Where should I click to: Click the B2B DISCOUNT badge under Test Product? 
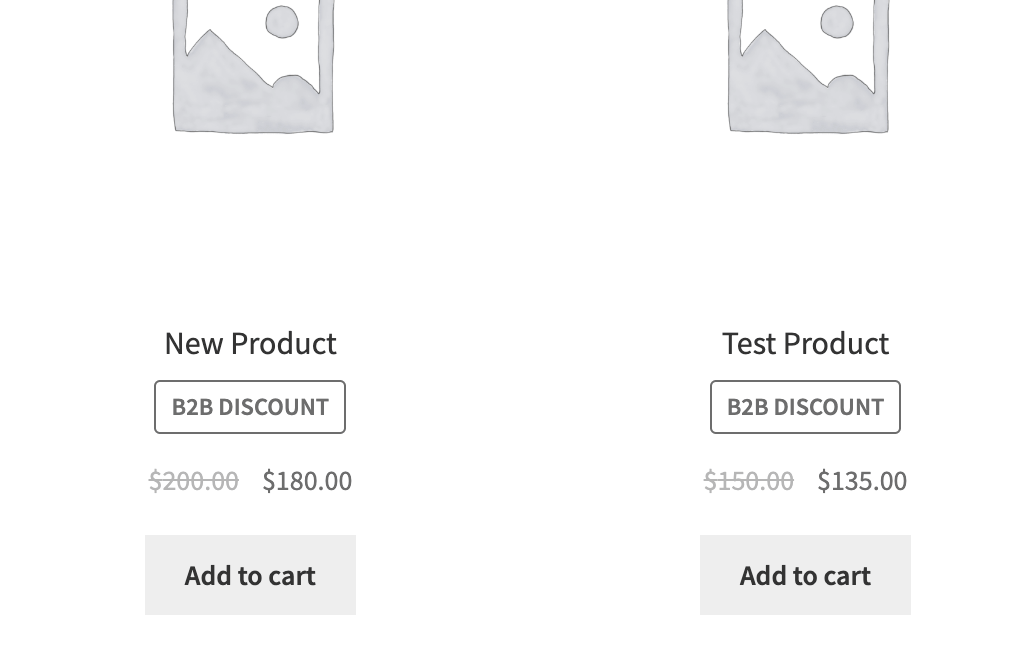[x=805, y=407]
